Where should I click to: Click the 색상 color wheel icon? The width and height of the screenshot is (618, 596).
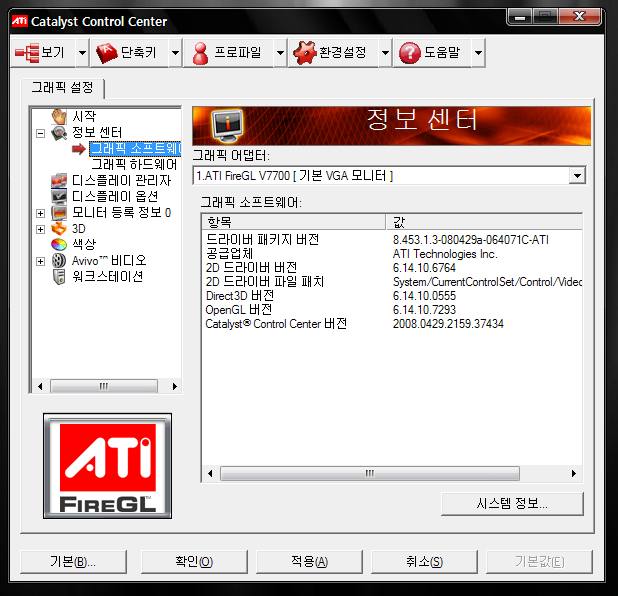(x=59, y=244)
